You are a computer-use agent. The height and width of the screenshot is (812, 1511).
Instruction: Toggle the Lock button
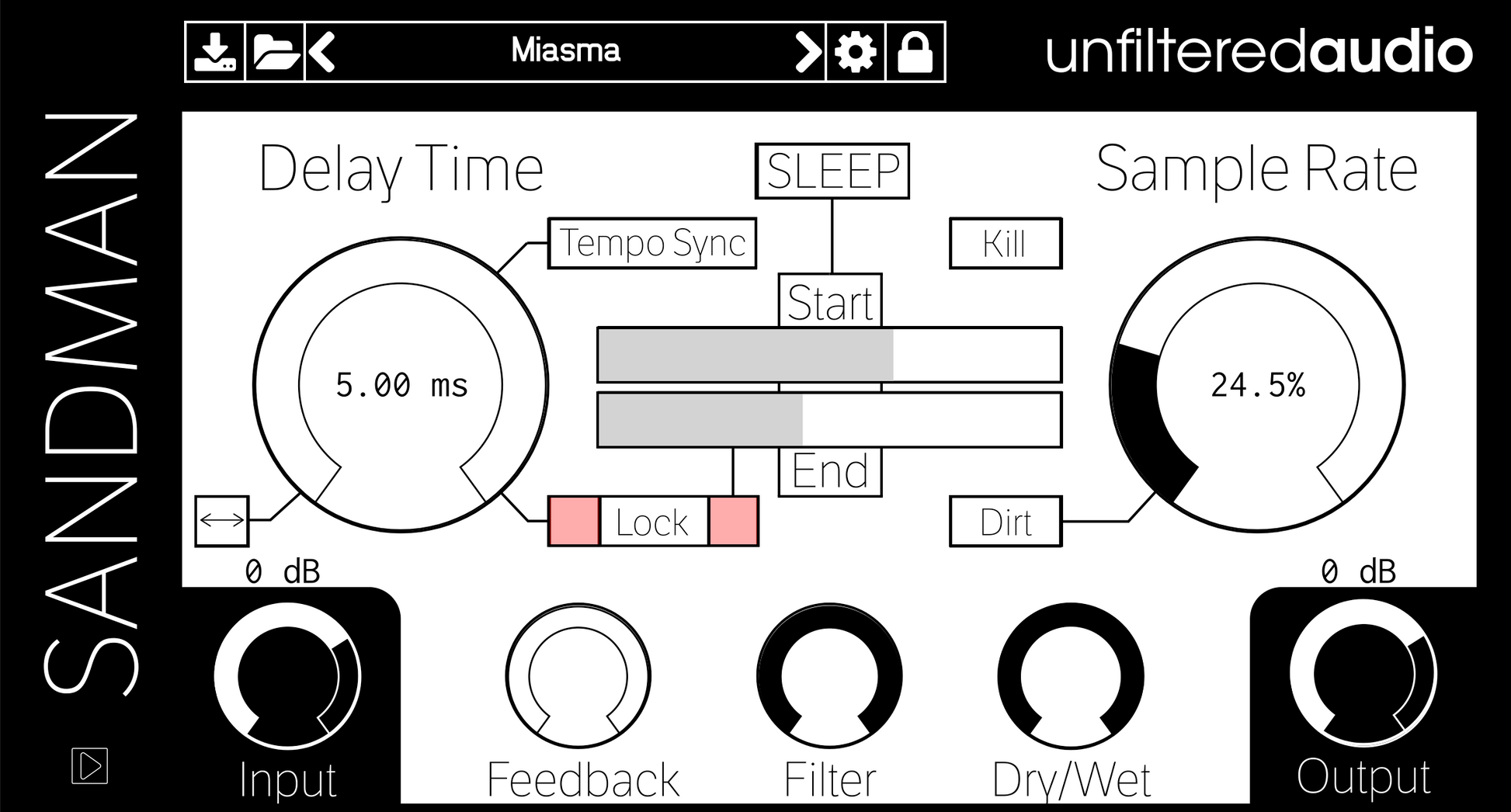(654, 522)
